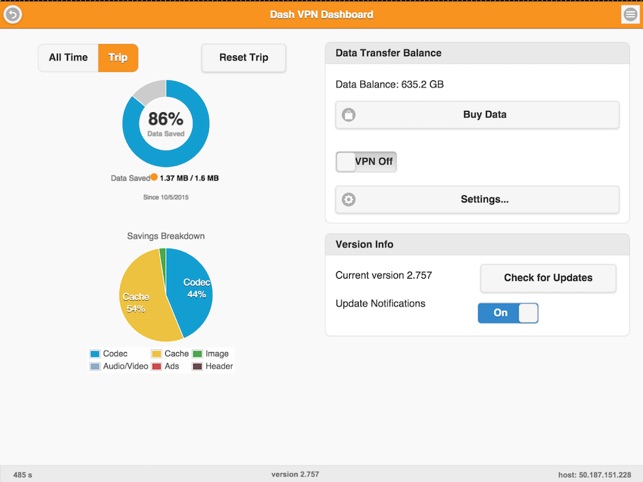Click 'version 2.757' in status bar

click(295, 474)
